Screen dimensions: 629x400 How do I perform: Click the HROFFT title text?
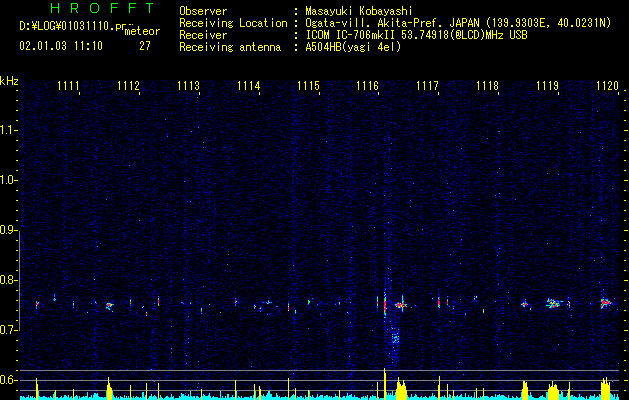[103, 8]
